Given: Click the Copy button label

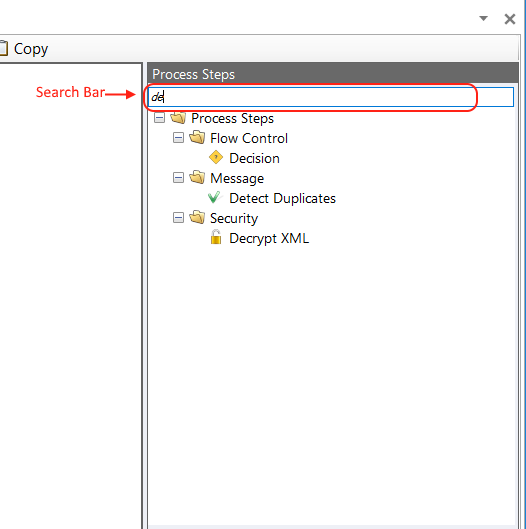Looking at the screenshot, I should [x=31, y=49].
